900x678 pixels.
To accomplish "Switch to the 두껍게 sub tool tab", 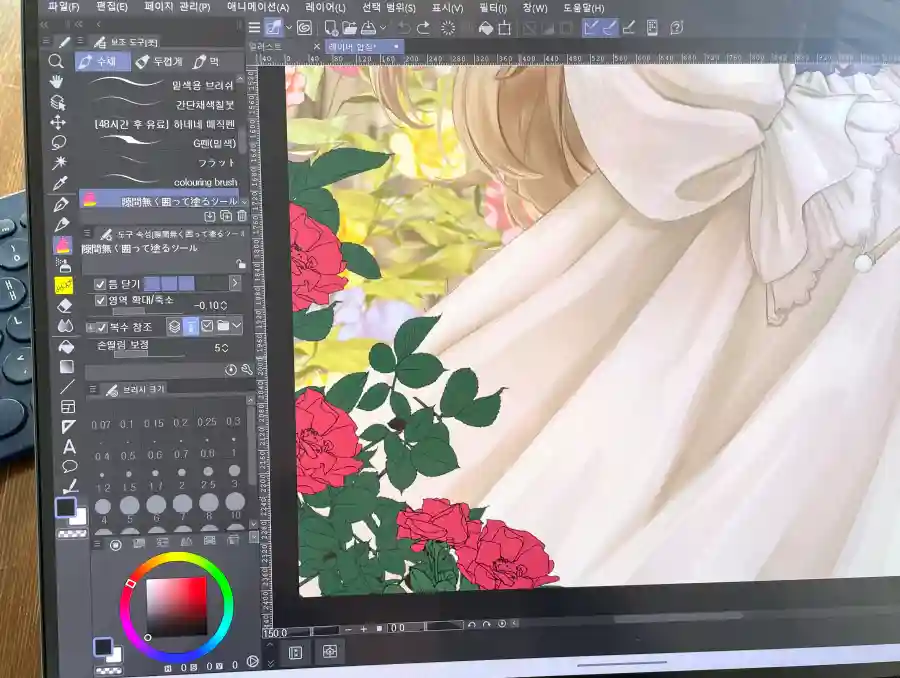I will tap(160, 61).
